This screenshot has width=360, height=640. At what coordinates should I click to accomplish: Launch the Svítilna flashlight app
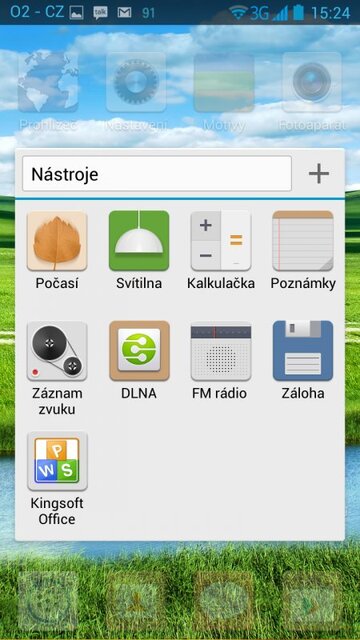(139, 241)
